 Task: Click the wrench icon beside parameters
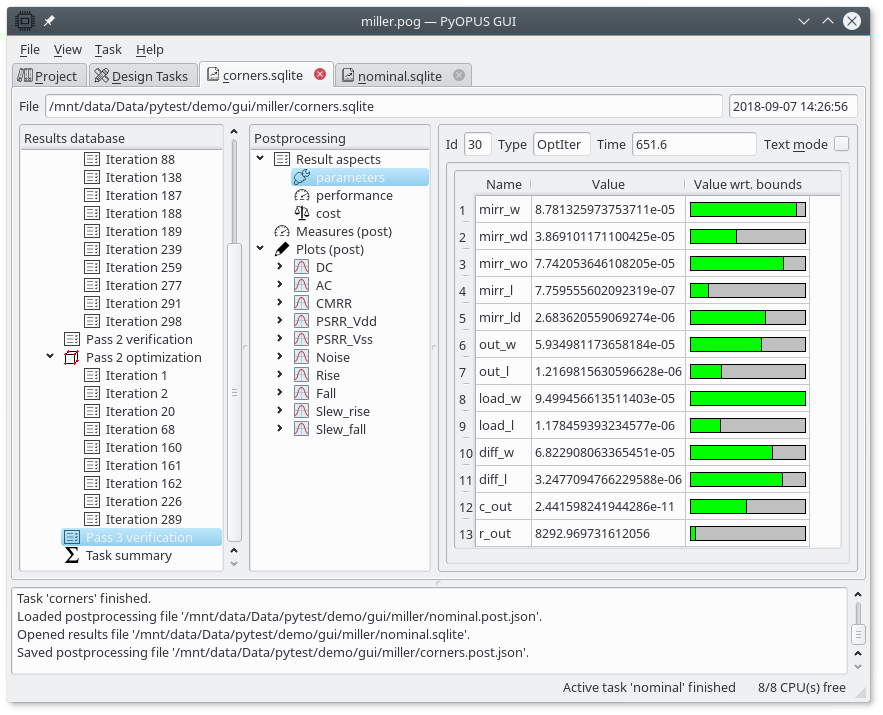(302, 178)
